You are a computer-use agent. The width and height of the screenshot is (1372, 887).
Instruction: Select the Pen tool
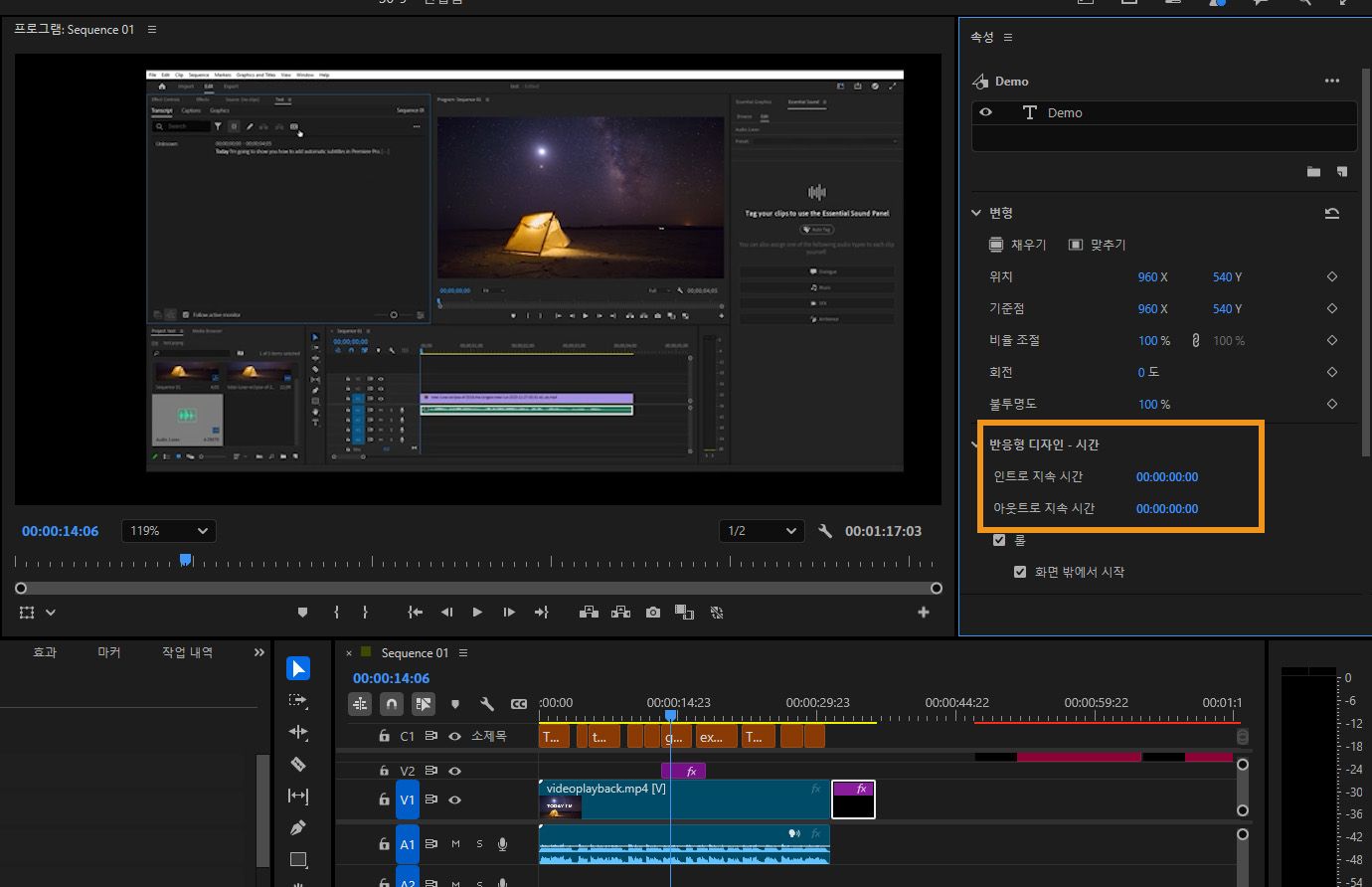pos(298,827)
